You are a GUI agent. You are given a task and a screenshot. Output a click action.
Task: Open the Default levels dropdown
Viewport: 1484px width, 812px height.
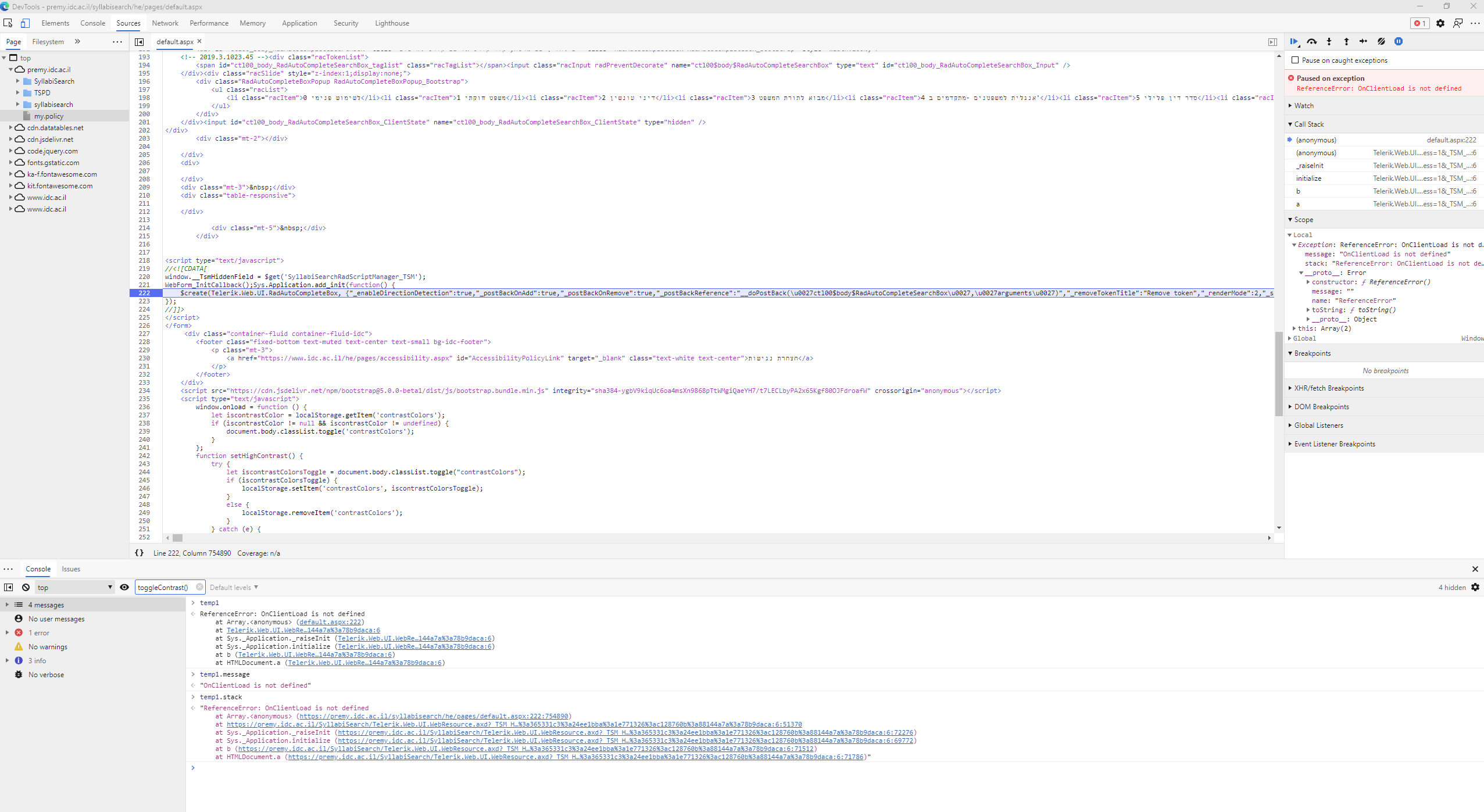(234, 587)
